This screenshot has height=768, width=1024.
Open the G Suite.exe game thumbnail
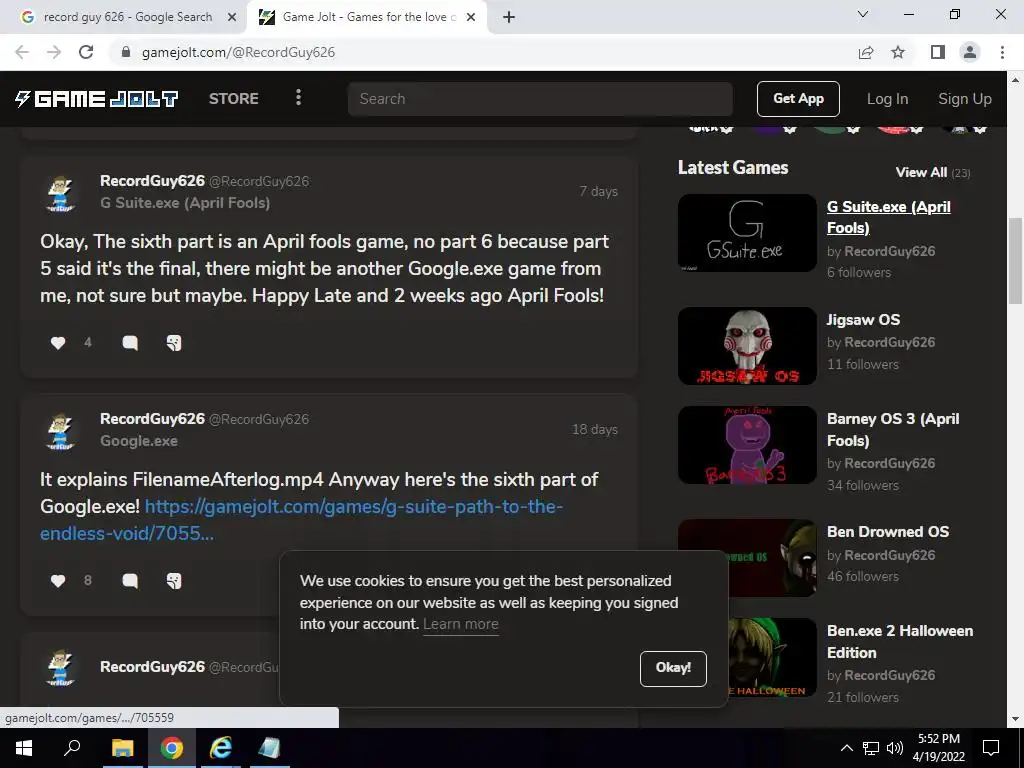(x=747, y=232)
